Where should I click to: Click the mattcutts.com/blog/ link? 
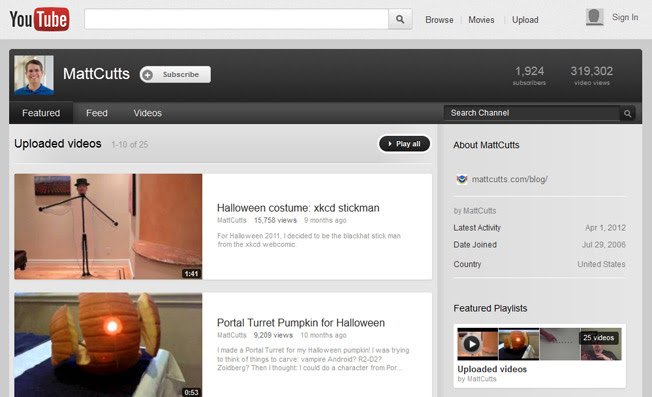[x=509, y=179]
